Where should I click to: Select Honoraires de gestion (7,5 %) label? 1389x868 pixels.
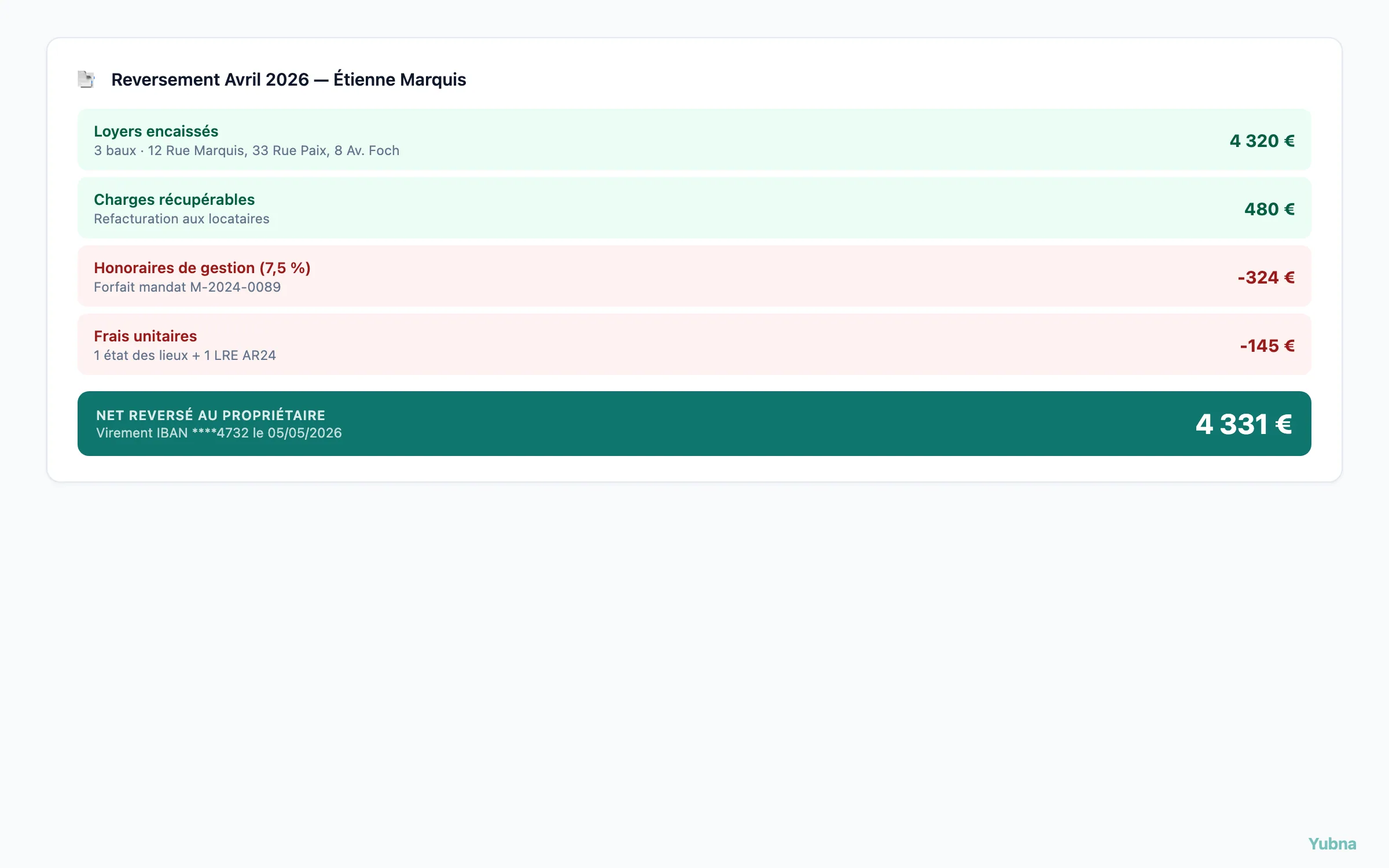(202, 268)
